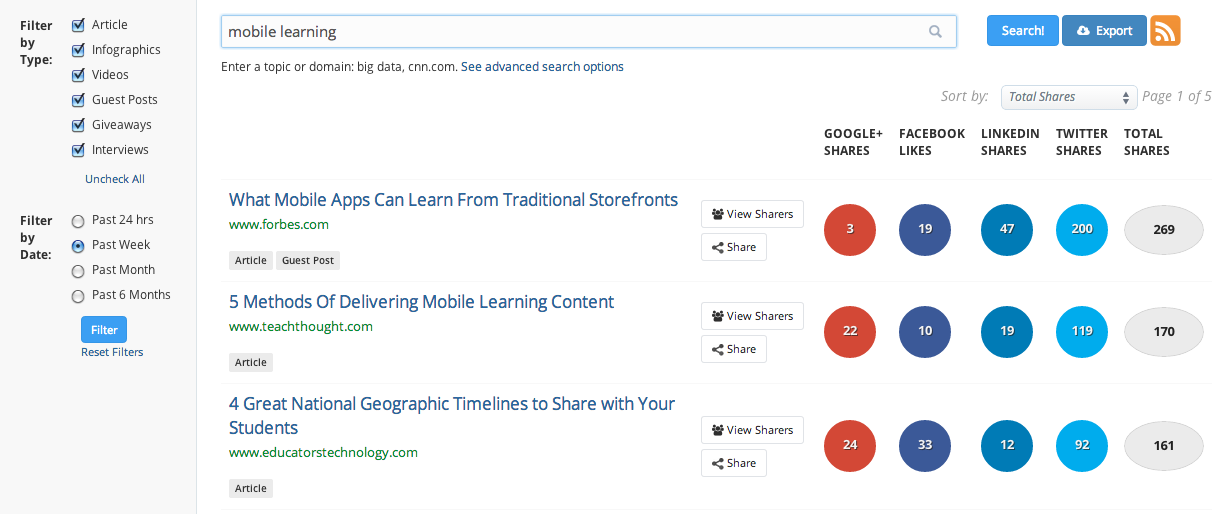This screenshot has height=514, width=1227.
Task: Click the Uncheck All link
Action: tap(115, 179)
